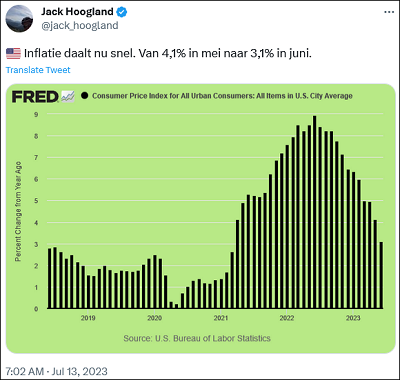Click the last bar showing 3.1 percent

point(381,275)
